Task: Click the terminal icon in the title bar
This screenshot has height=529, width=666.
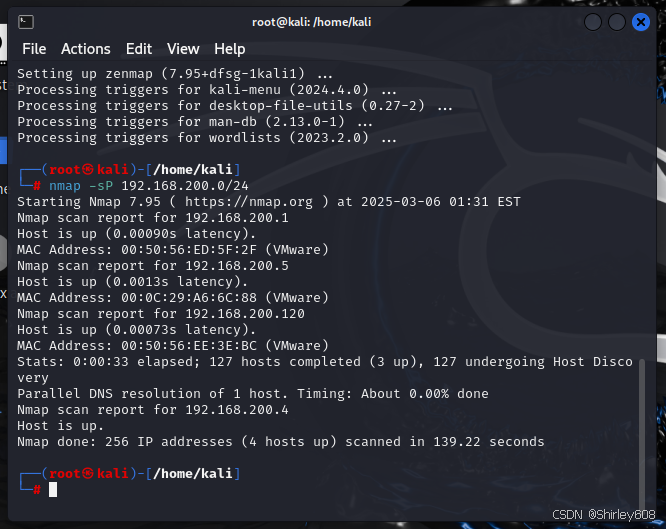Action: coord(26,22)
